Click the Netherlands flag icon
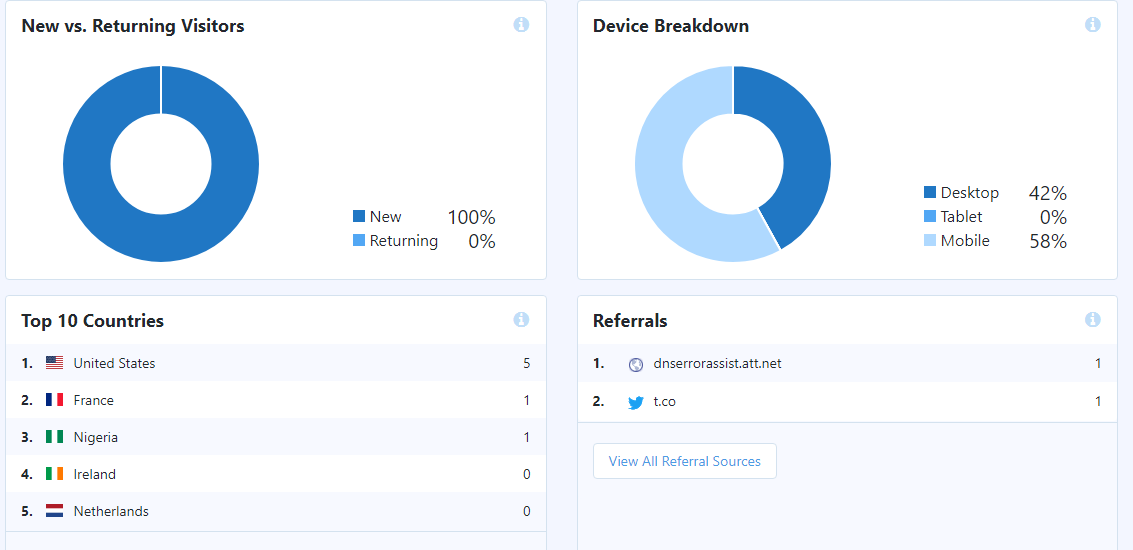1133x550 pixels. point(54,511)
